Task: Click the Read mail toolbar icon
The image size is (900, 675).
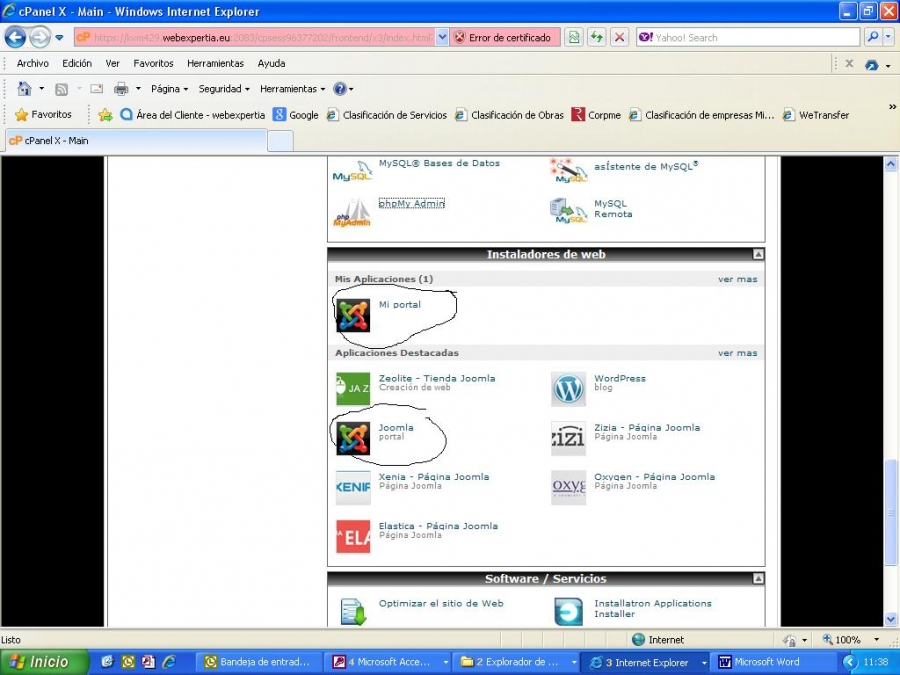Action: (x=96, y=89)
